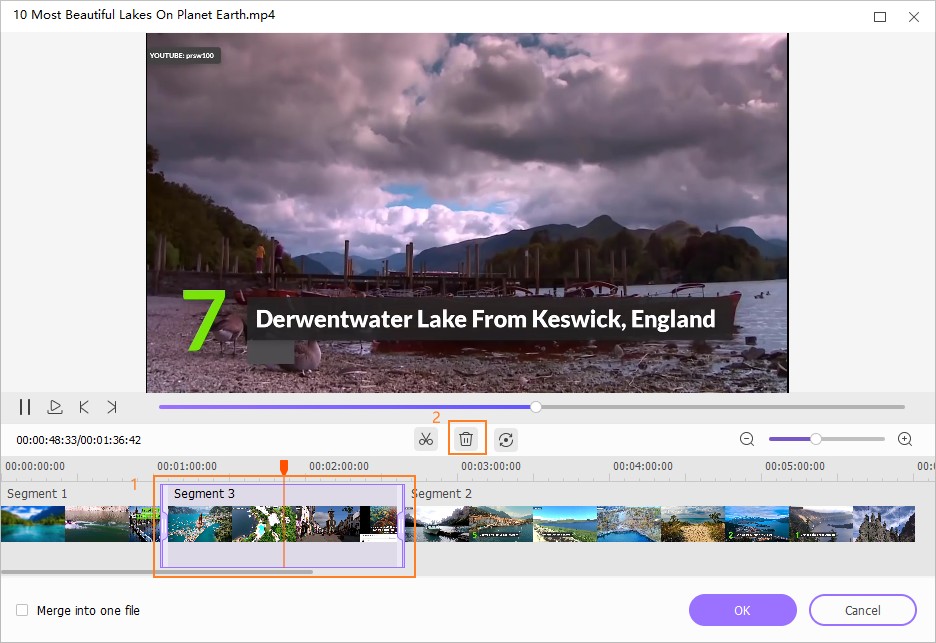Click the orange playhead marker

[284, 467]
